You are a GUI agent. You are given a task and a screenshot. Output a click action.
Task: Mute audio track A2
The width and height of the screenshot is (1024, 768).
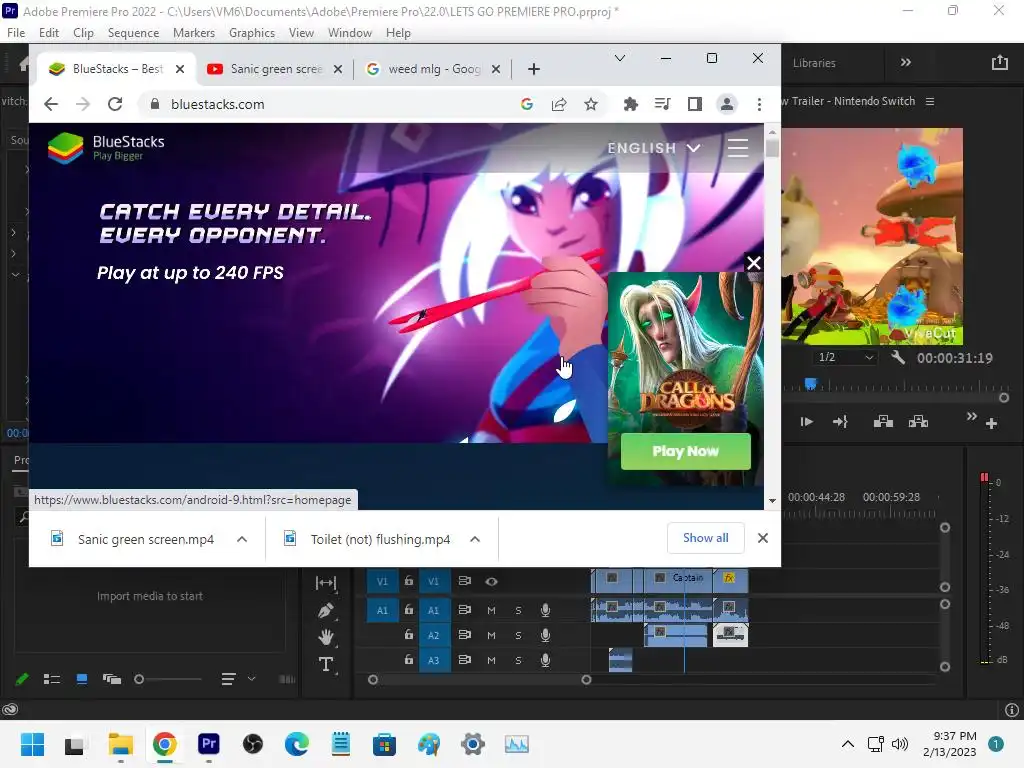[x=491, y=635]
